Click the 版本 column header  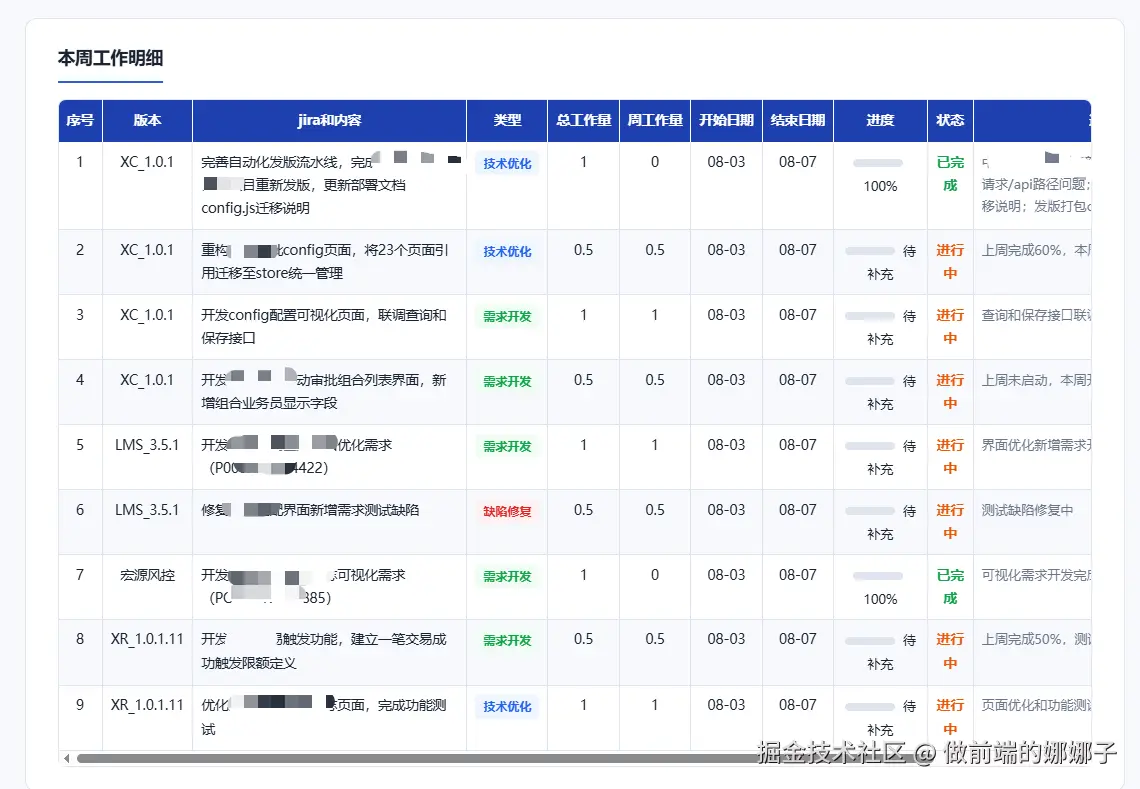147,120
